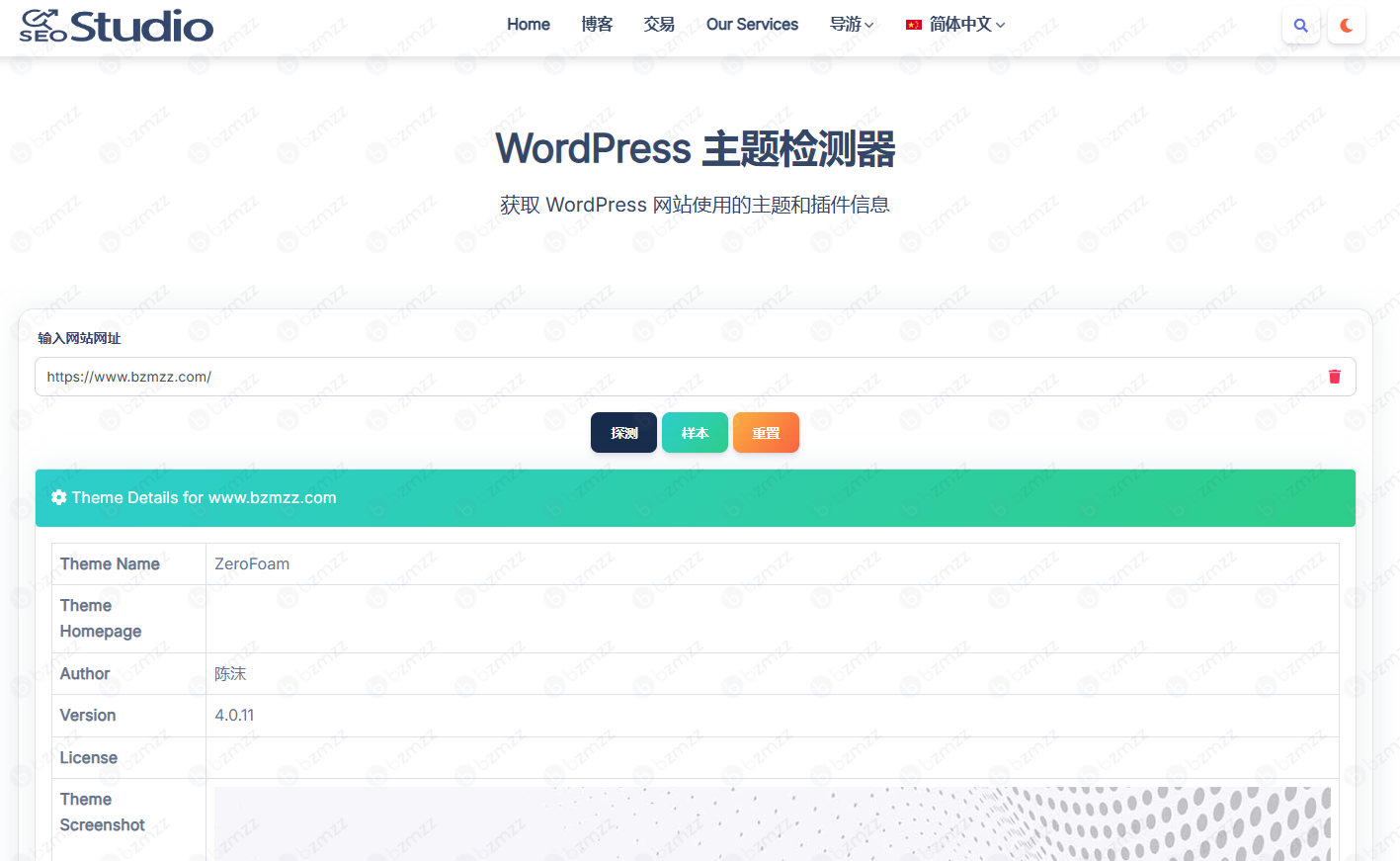Click the Theme Homepage row label

click(101, 619)
